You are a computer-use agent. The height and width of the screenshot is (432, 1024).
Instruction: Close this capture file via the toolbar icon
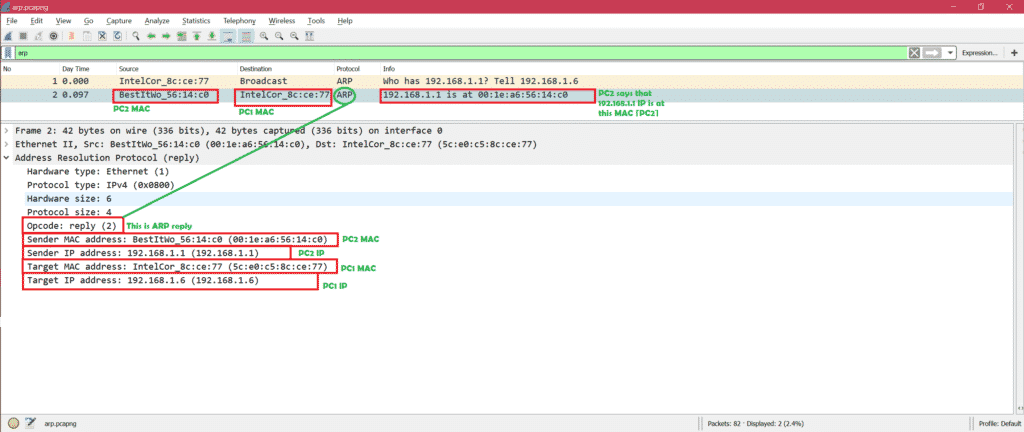click(x=102, y=36)
